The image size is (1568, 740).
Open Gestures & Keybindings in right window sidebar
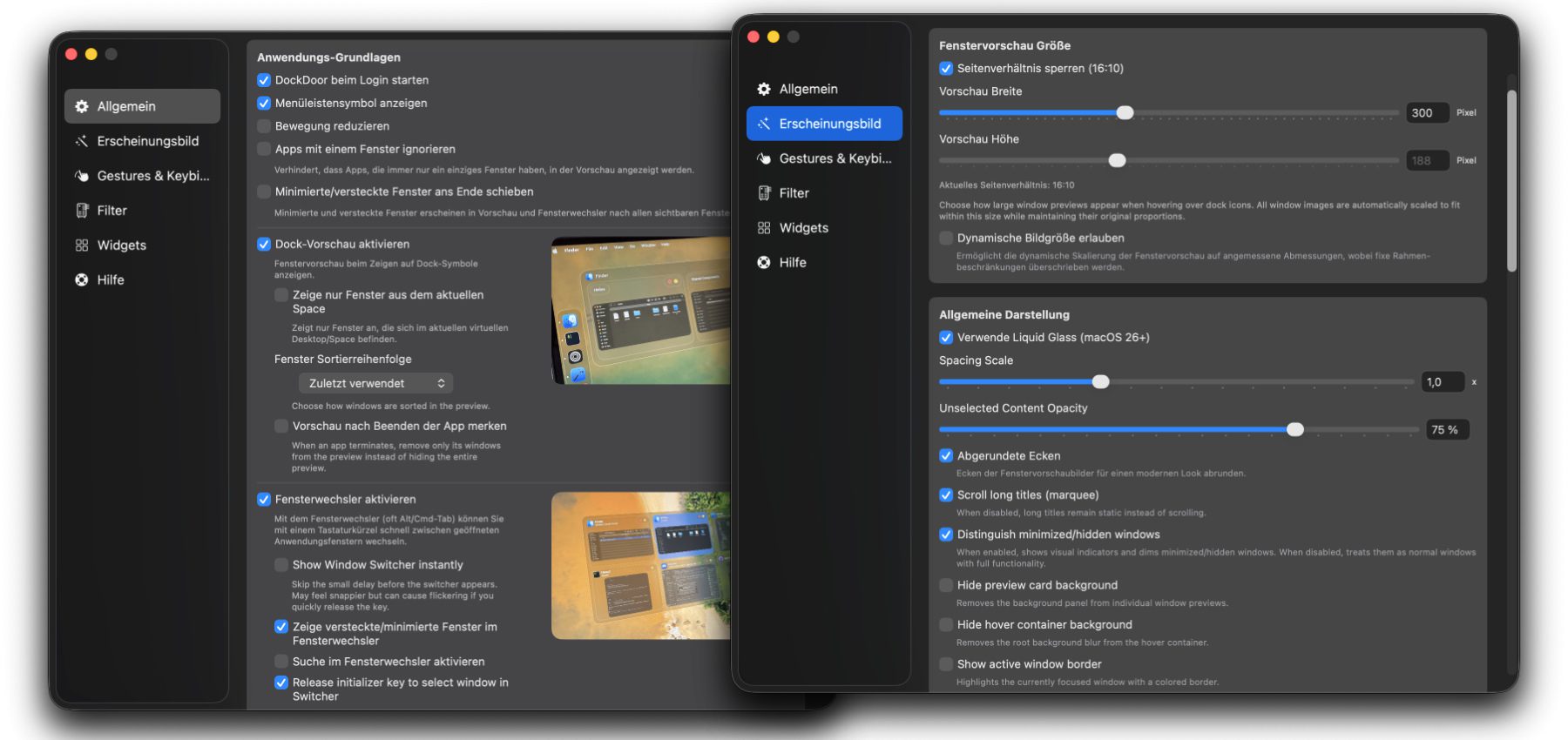(x=835, y=158)
